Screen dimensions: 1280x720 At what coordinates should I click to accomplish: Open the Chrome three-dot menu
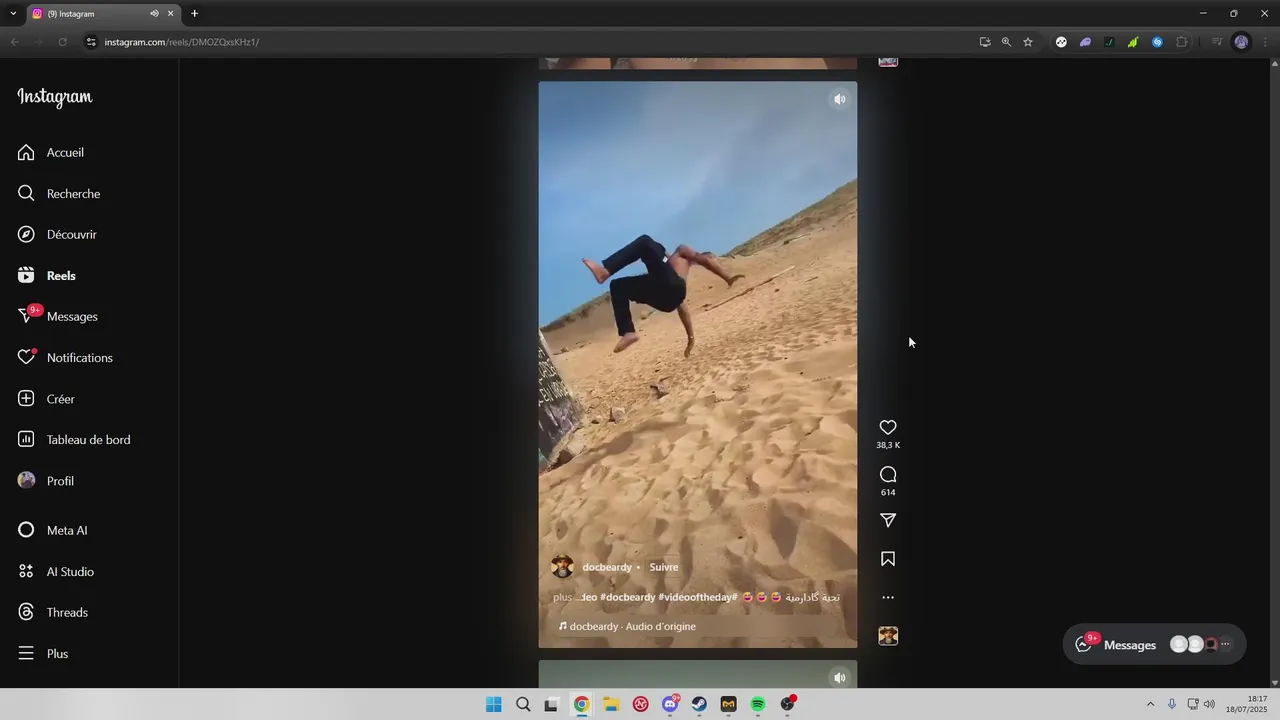click(1264, 42)
